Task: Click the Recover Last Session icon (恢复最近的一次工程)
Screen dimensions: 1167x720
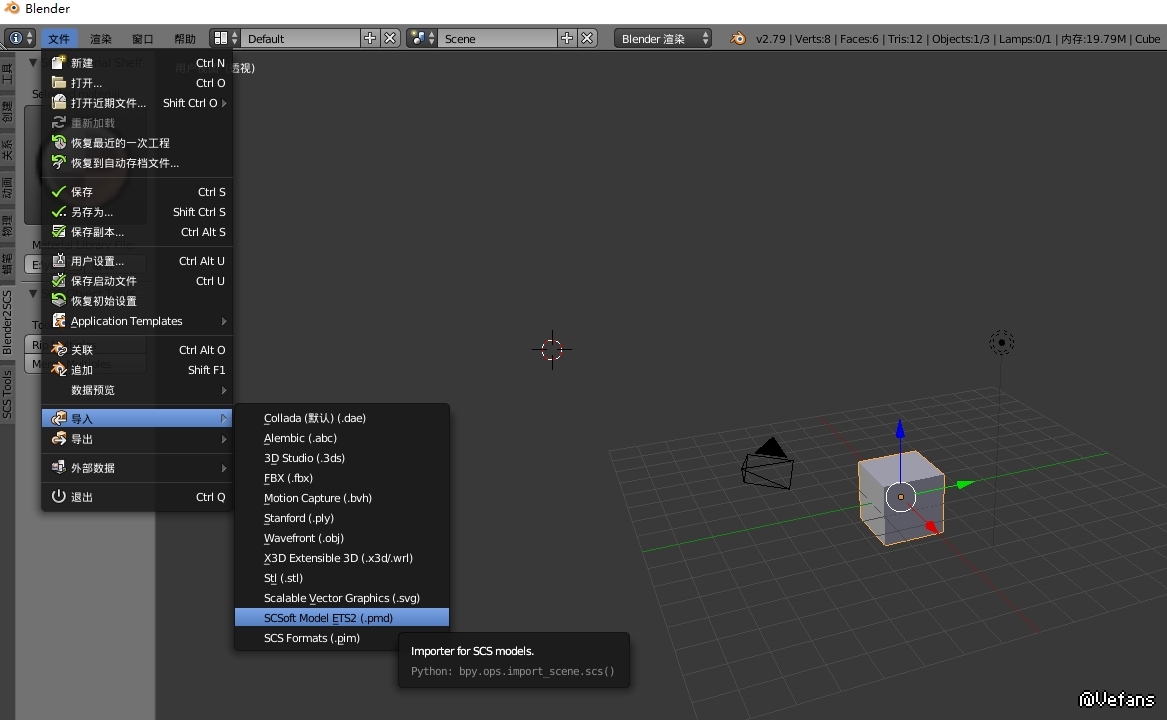Action: coord(58,143)
